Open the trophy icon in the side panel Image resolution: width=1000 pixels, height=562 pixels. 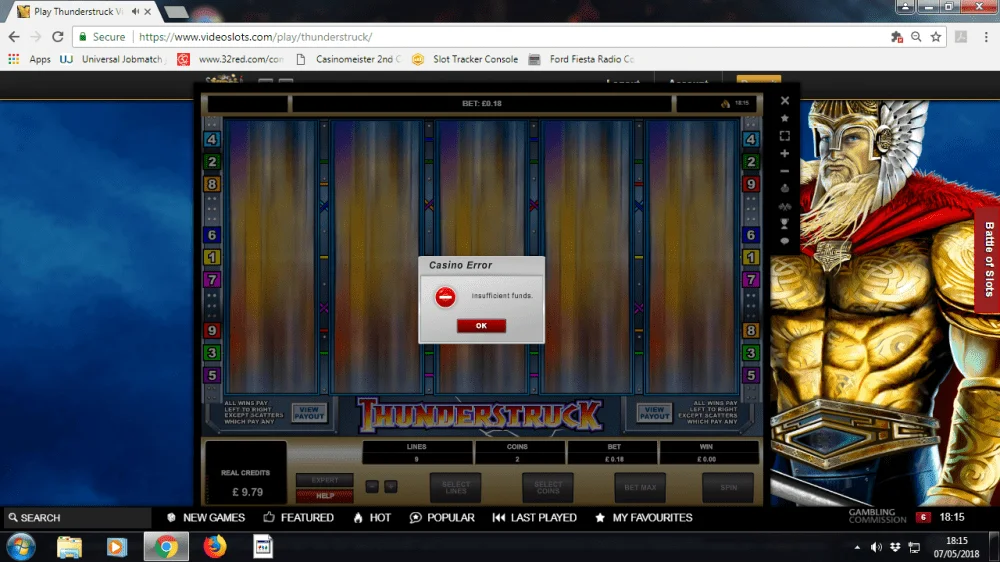785,224
